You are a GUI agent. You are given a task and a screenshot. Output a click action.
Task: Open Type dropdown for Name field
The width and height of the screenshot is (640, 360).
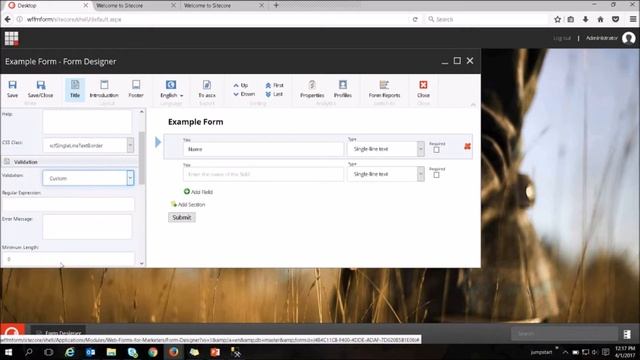click(x=420, y=149)
